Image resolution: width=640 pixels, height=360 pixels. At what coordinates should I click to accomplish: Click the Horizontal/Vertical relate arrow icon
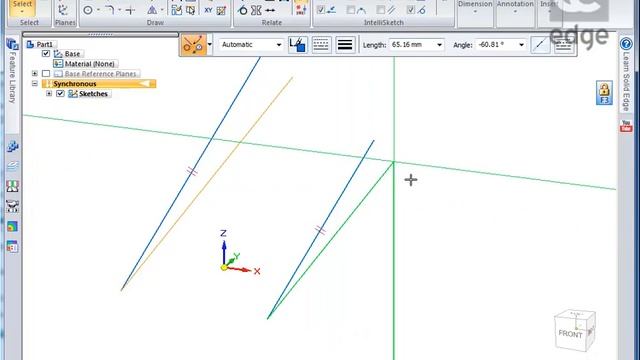270,10
